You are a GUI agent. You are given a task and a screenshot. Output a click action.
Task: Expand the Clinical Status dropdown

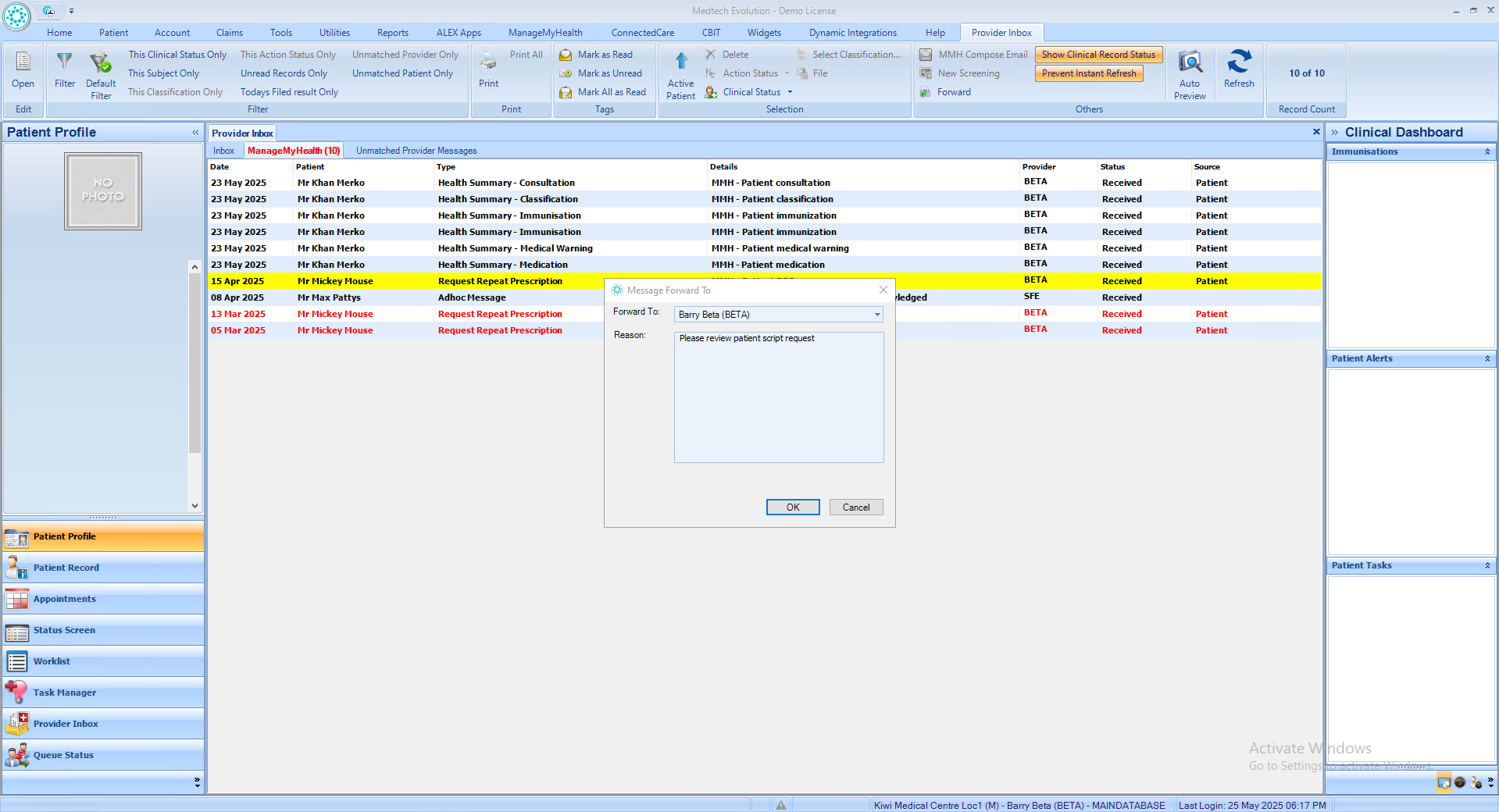point(790,92)
